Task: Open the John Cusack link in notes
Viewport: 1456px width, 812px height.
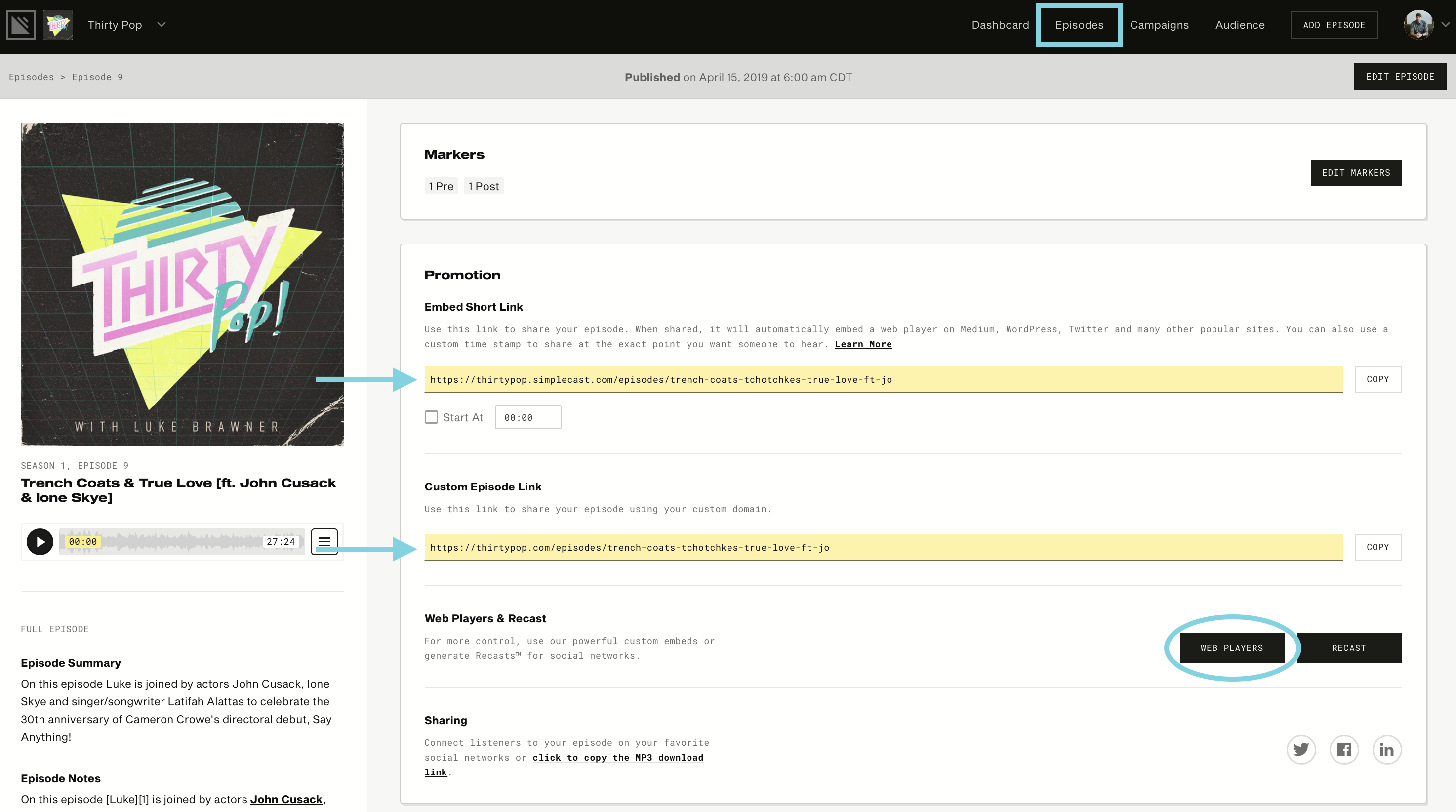Action: point(286,800)
